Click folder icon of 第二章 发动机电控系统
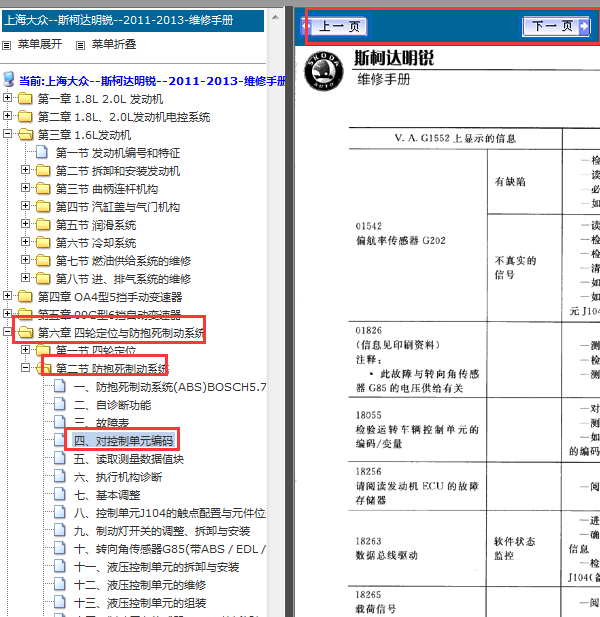Viewport: 600px width, 617px height. click(x=25, y=116)
